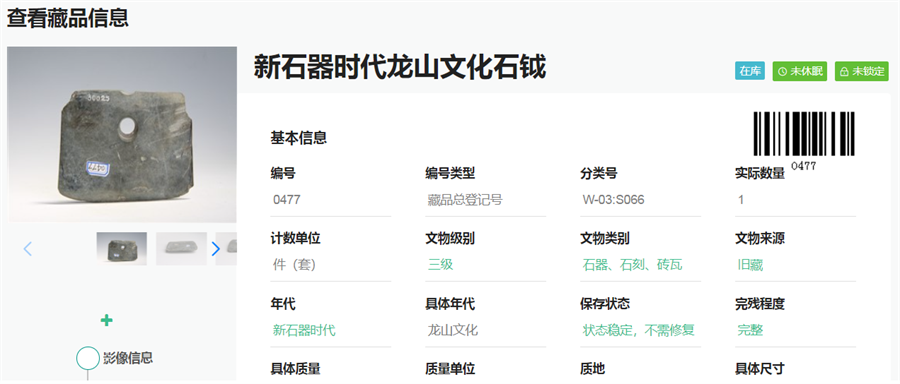
Task: Show next image with right chevron
Action: tap(216, 249)
